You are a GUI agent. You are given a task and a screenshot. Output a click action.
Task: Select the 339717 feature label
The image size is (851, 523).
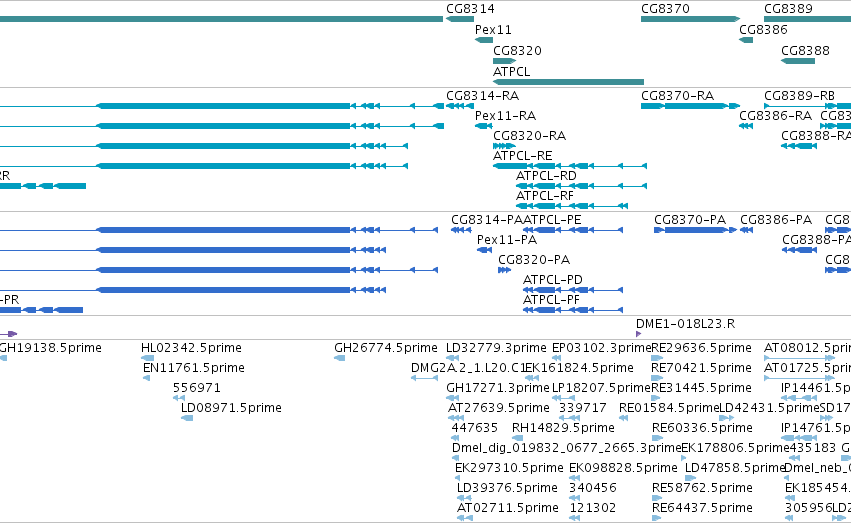[x=583, y=408]
